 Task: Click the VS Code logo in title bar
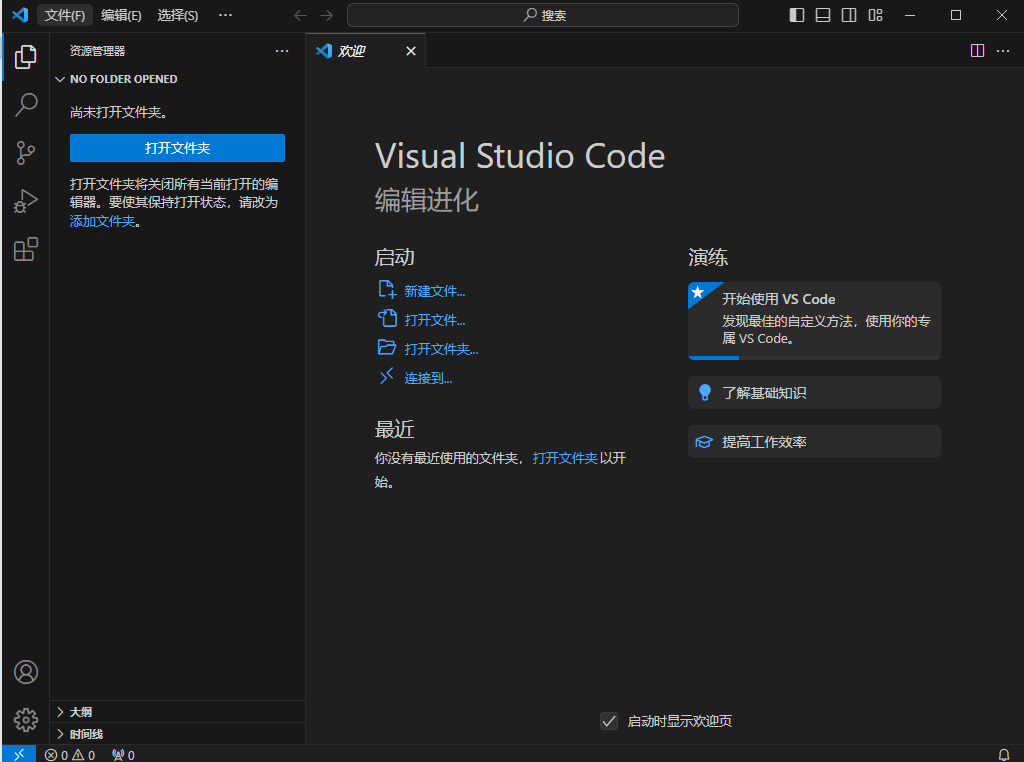click(x=20, y=14)
